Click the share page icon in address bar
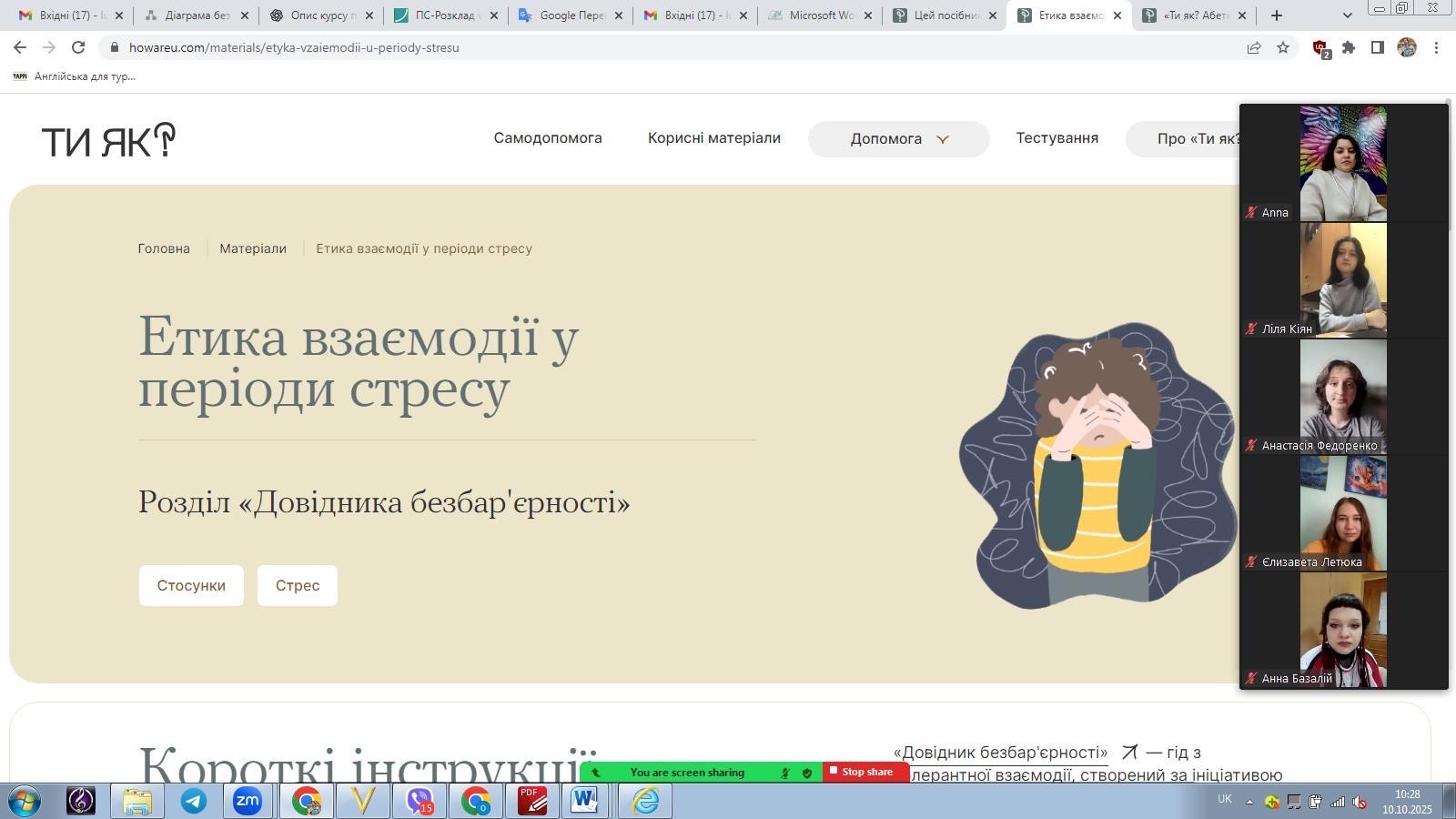 click(x=1254, y=47)
